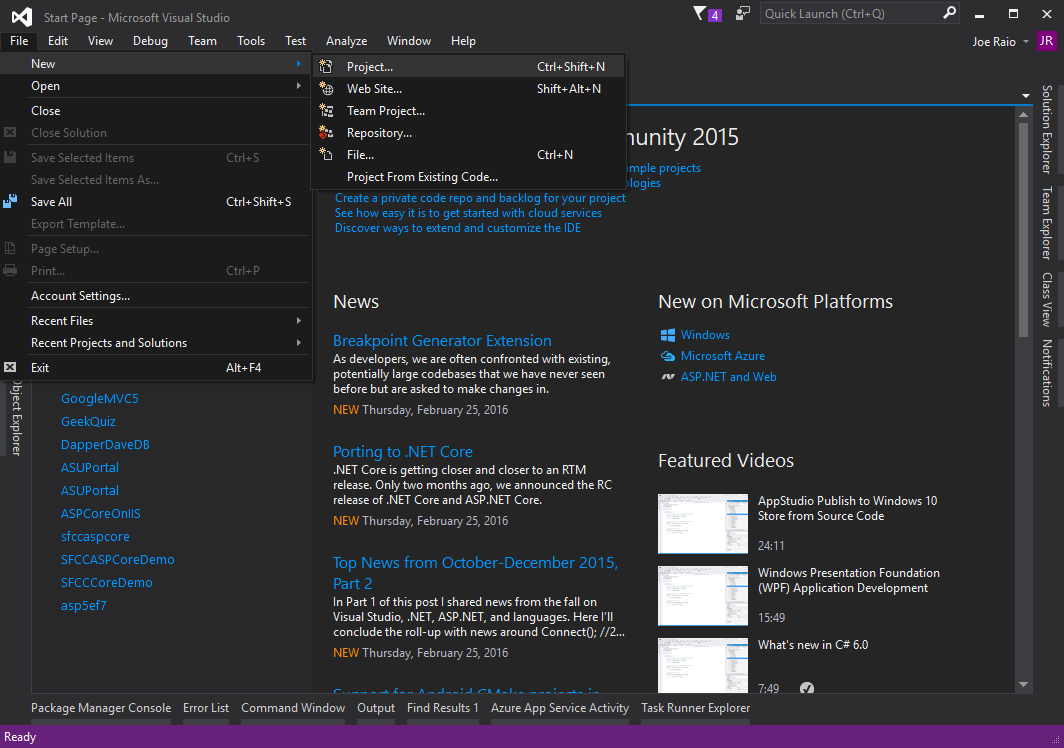This screenshot has height=748, width=1064.
Task: Show the Task Runner Explorer tab
Action: 696,708
